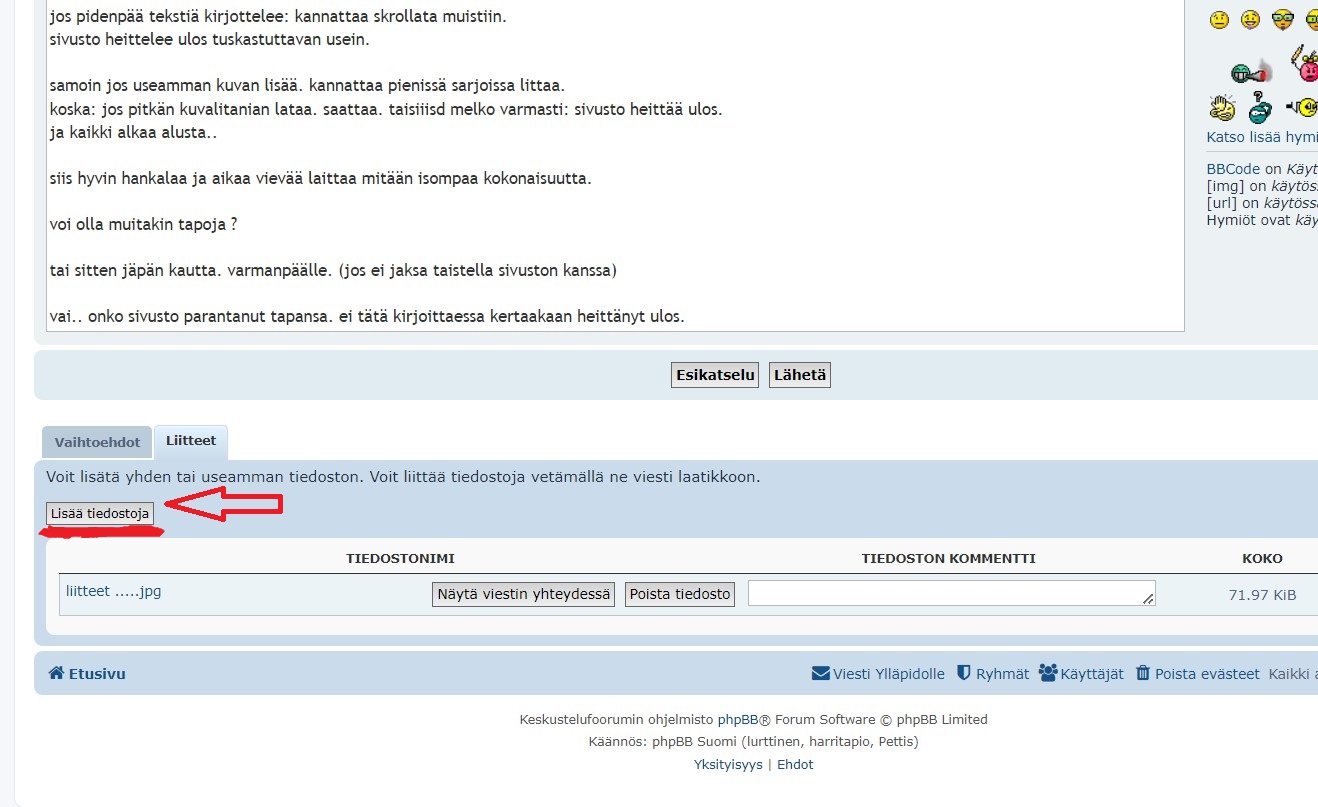Click the people icon for Käyttäjät
Image resolution: width=1318 pixels, height=807 pixels.
[1048, 673]
